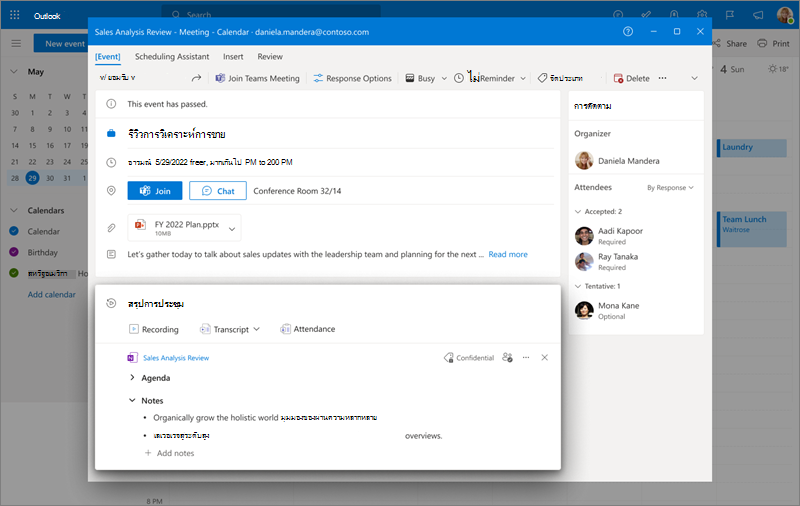Click Add notes

tap(169, 453)
